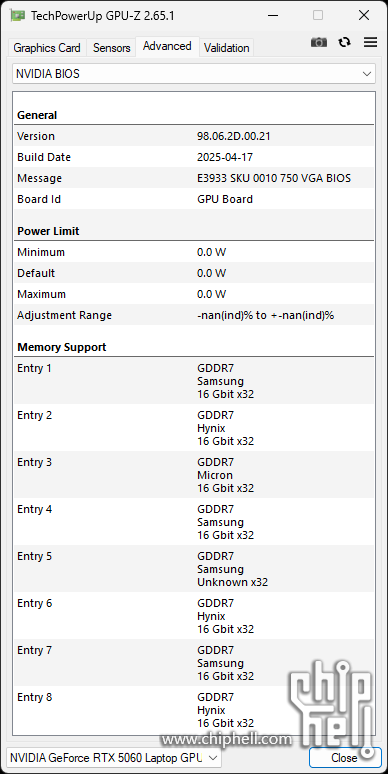Select the BIOS Version row
388x774 pixels.
tap(194, 136)
